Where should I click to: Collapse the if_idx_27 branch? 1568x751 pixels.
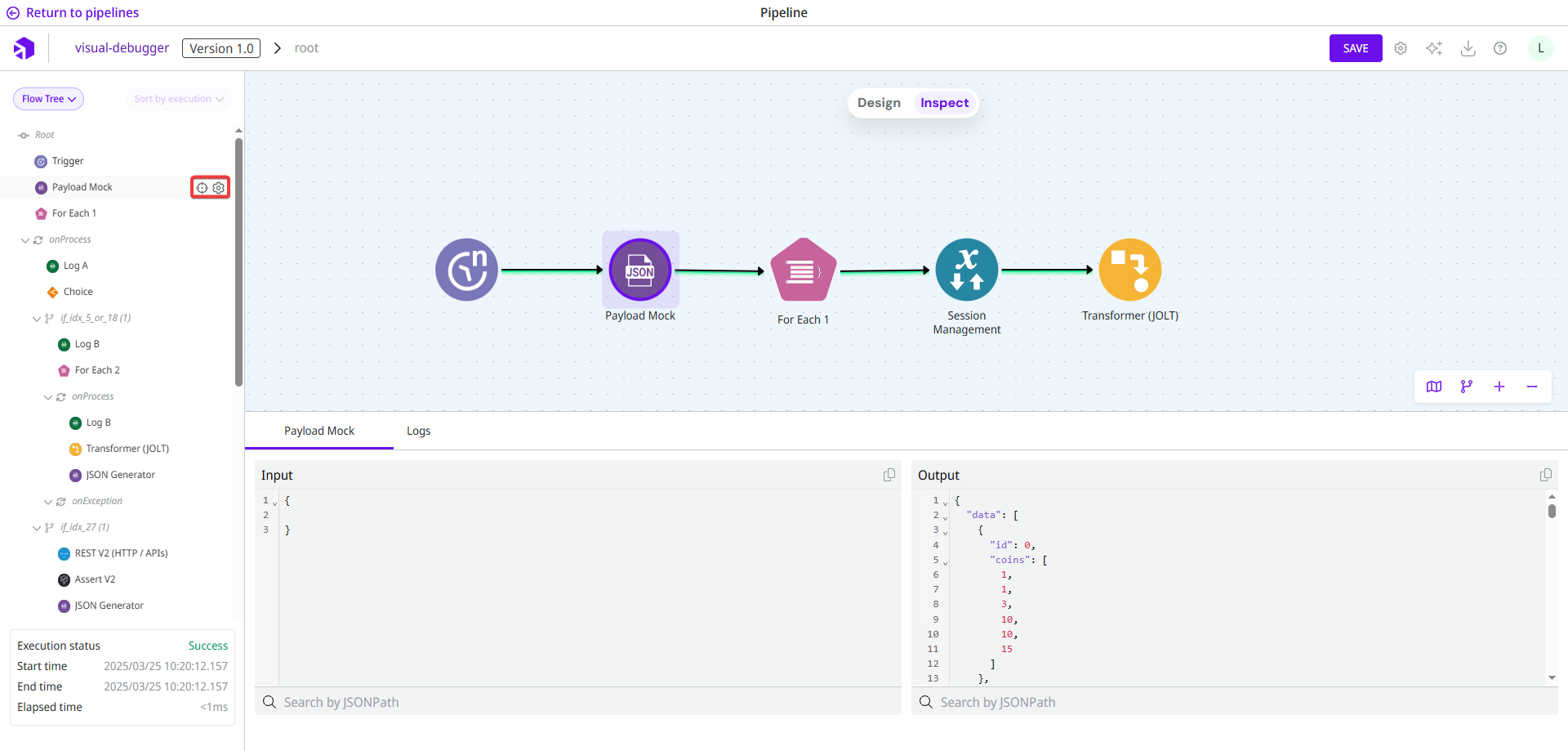(37, 528)
